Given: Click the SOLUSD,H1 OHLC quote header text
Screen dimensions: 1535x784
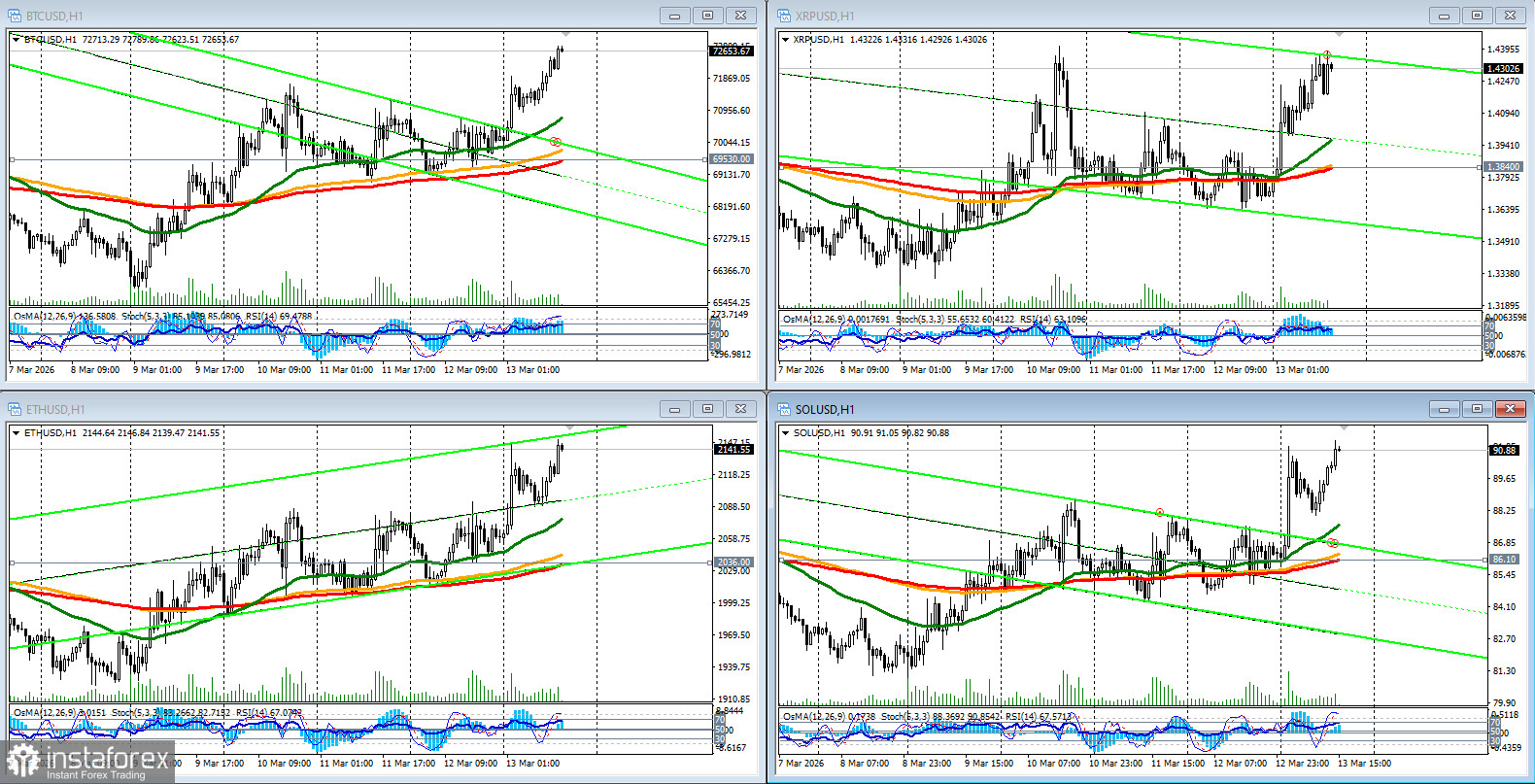Looking at the screenshot, I should point(871,433).
